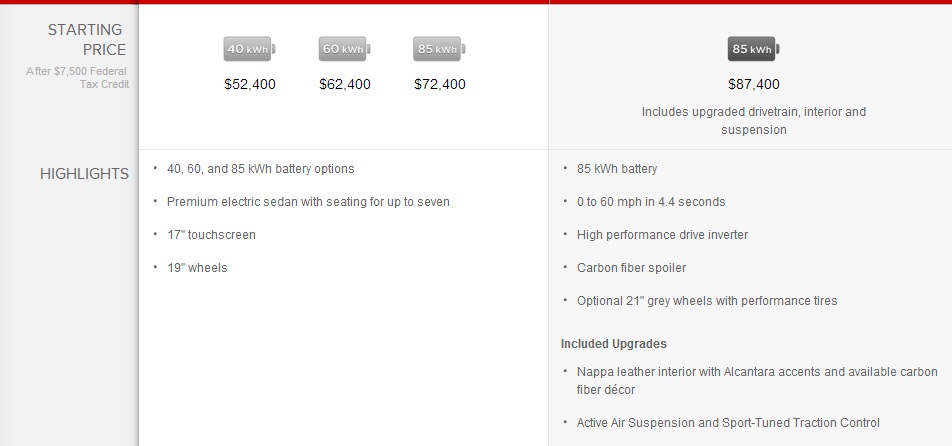Select the $62,400 price text
Viewport: 952px width, 446px height.
(x=345, y=84)
